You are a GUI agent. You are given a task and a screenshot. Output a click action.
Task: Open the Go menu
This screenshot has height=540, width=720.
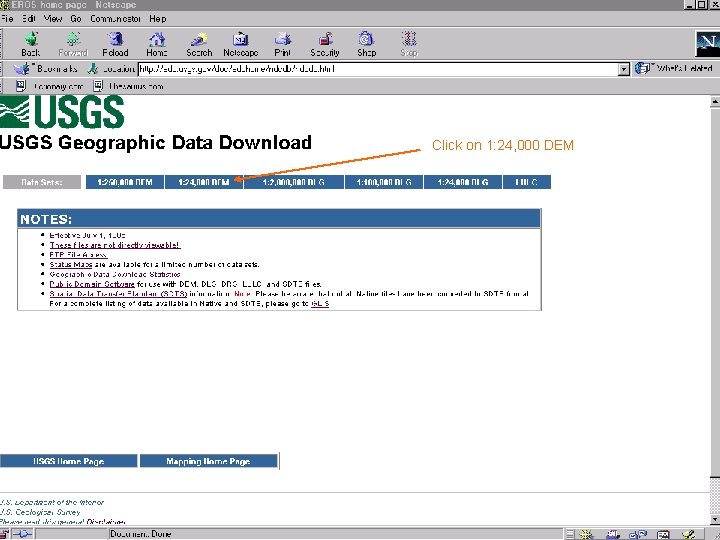(x=76, y=19)
